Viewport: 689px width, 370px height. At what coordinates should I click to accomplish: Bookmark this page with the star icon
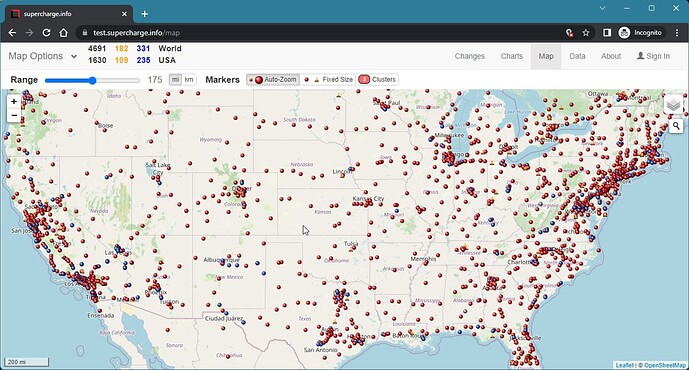pos(586,33)
